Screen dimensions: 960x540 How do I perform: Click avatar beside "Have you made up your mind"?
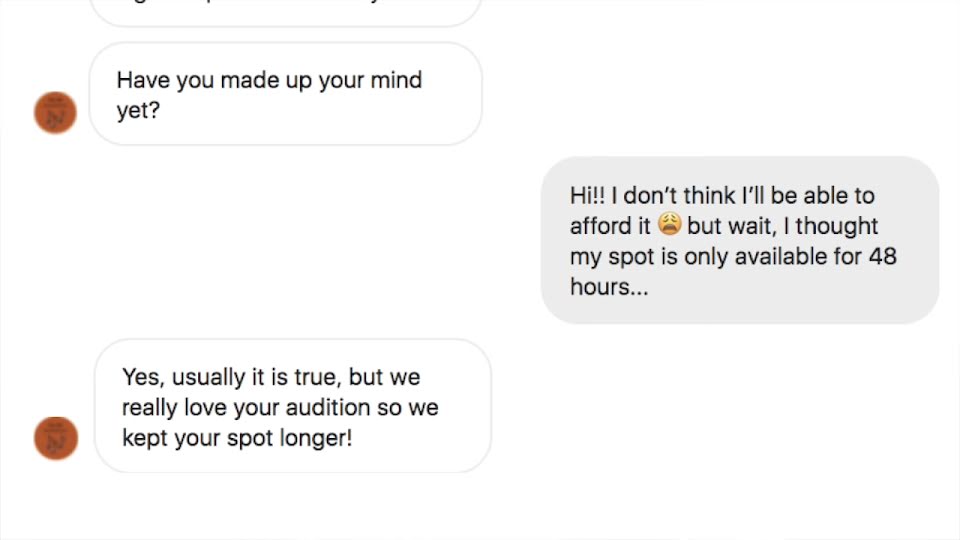(x=55, y=113)
